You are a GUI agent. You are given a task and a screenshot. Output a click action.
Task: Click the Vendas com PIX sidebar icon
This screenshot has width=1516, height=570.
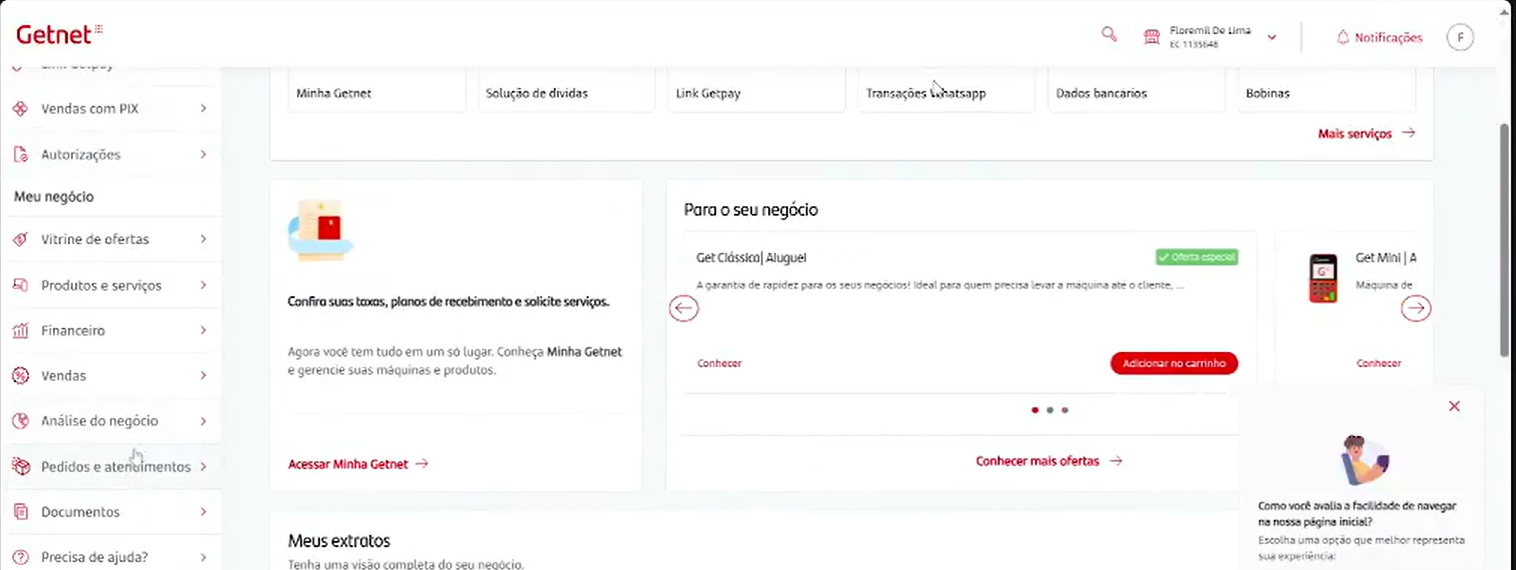click(x=20, y=108)
